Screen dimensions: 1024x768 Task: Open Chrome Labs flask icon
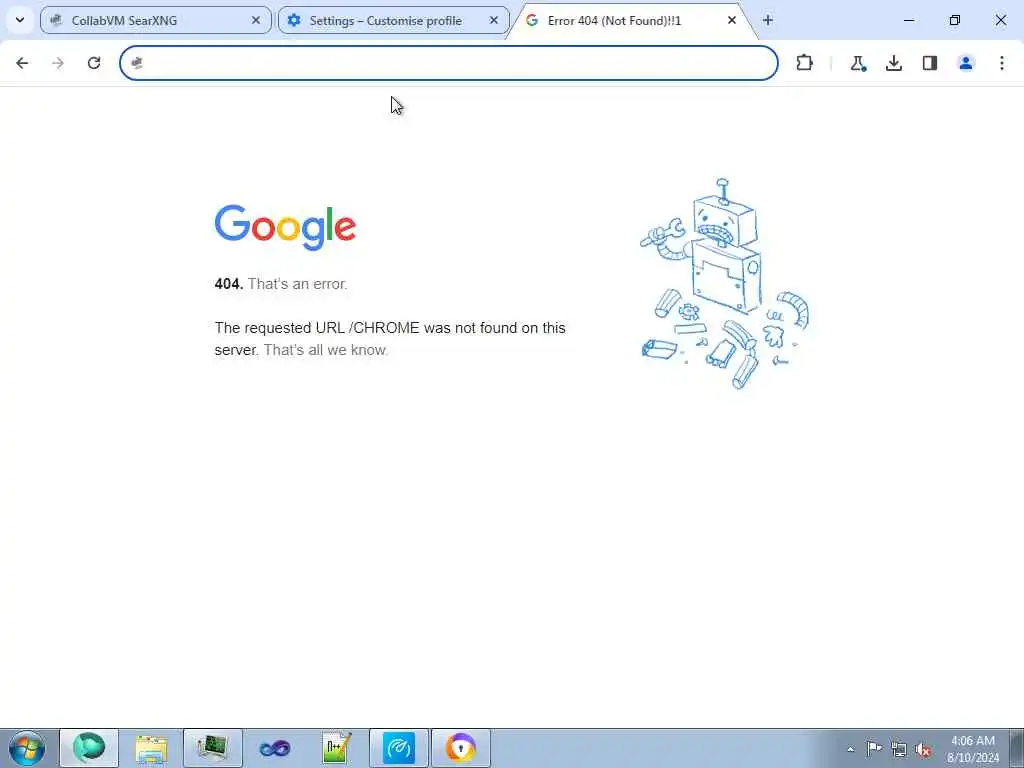858,63
